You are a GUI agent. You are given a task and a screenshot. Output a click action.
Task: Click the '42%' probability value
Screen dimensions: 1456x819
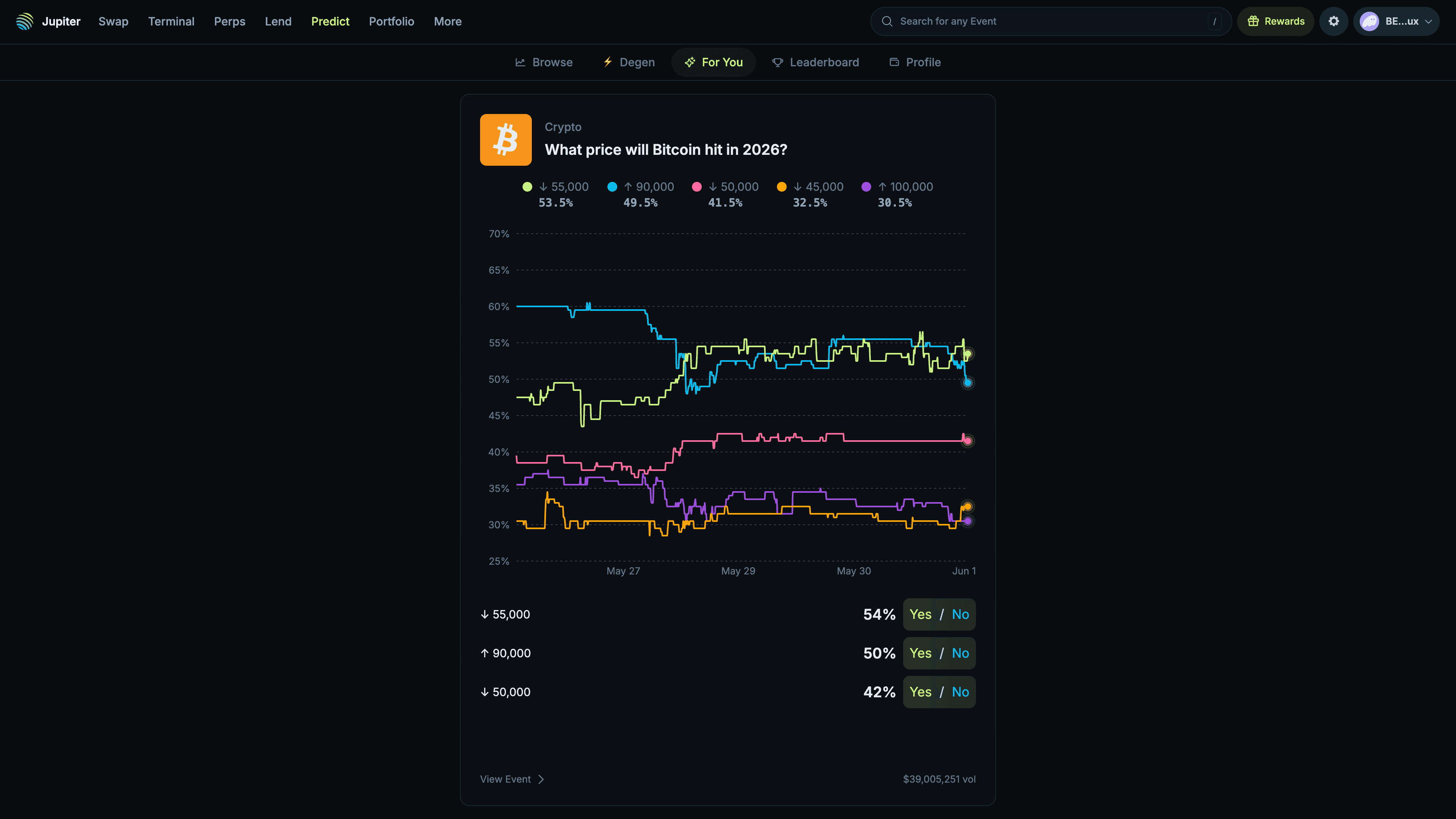(879, 692)
